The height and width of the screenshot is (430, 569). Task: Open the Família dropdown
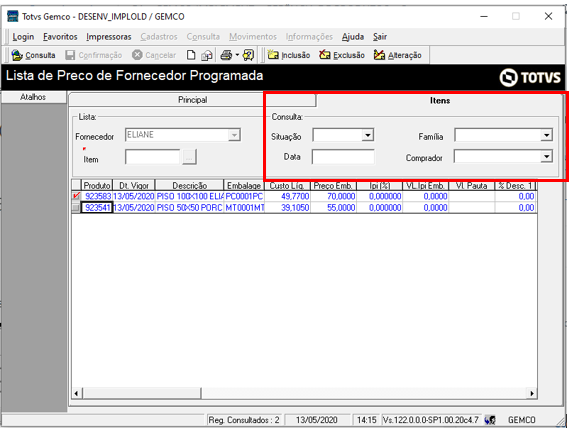pyautogui.click(x=546, y=135)
